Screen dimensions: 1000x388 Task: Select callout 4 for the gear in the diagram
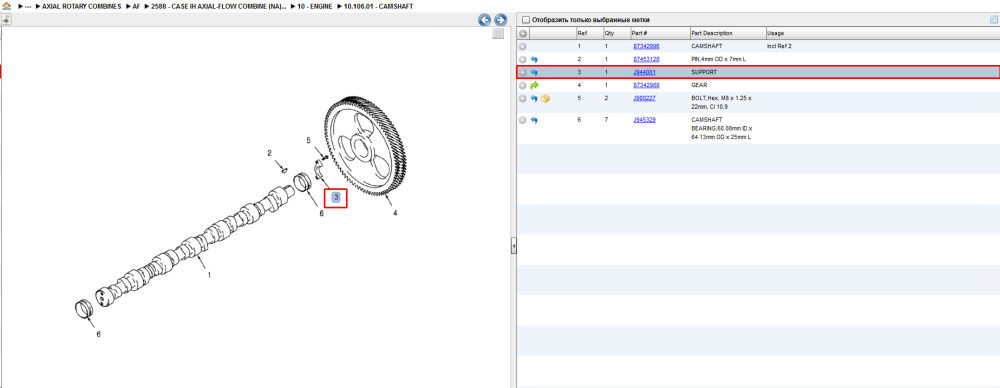tap(395, 213)
